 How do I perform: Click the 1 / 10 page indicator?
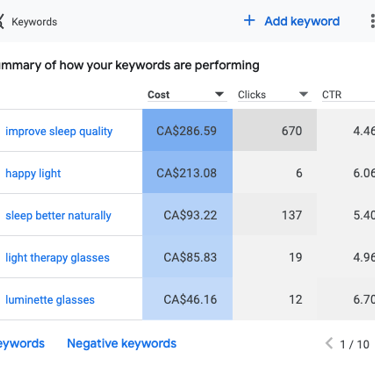(x=355, y=344)
